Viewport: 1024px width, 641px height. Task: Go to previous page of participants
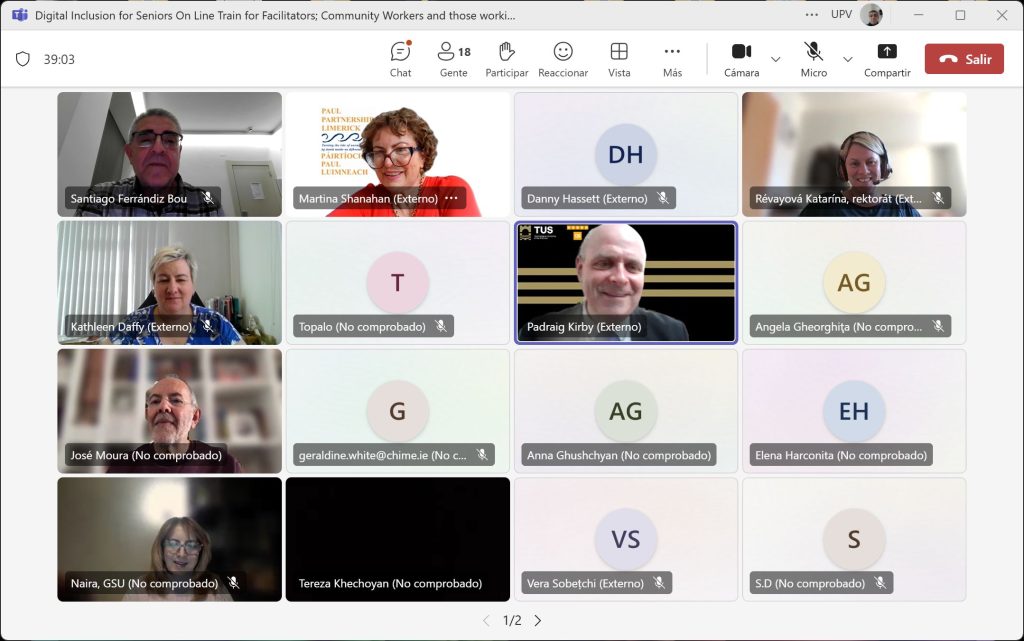486,620
